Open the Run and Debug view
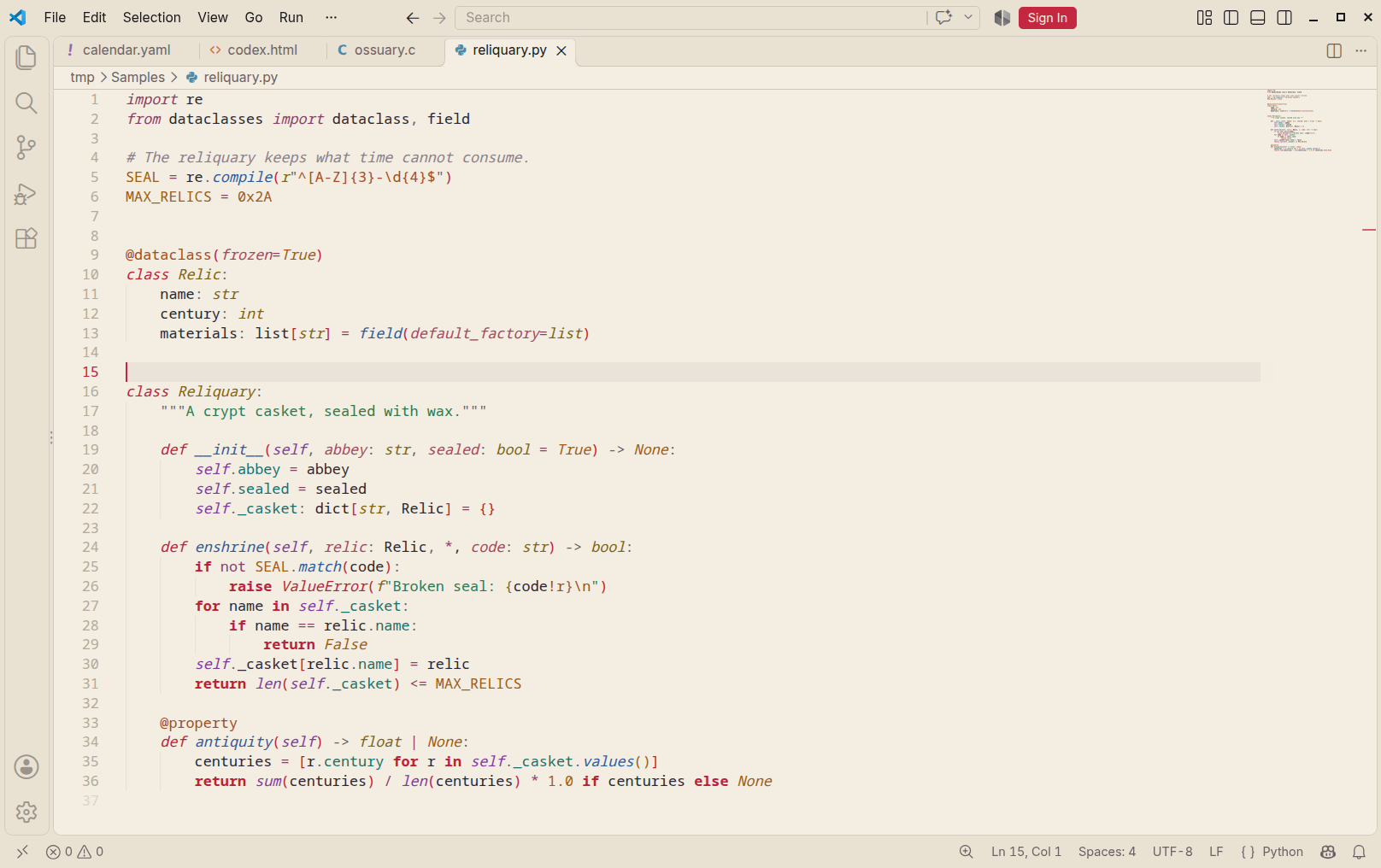Image resolution: width=1381 pixels, height=868 pixels. click(x=26, y=194)
